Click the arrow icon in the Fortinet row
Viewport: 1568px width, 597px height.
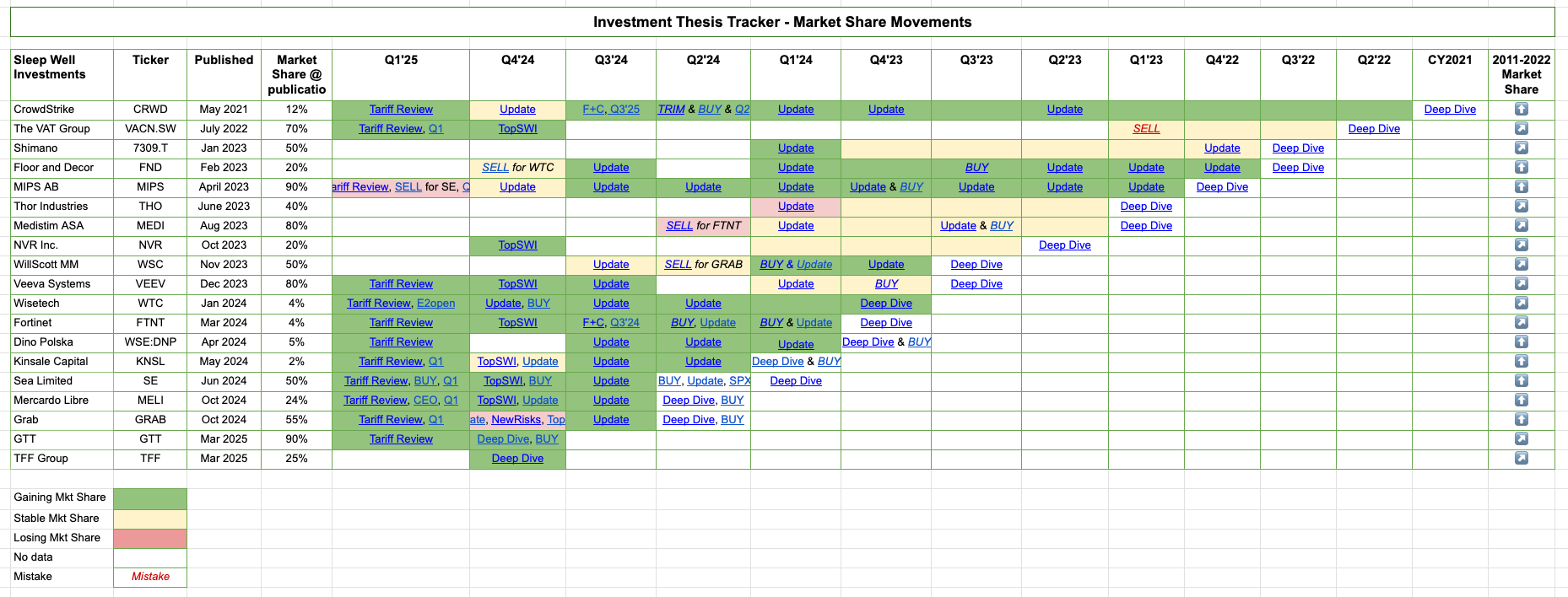click(1521, 322)
